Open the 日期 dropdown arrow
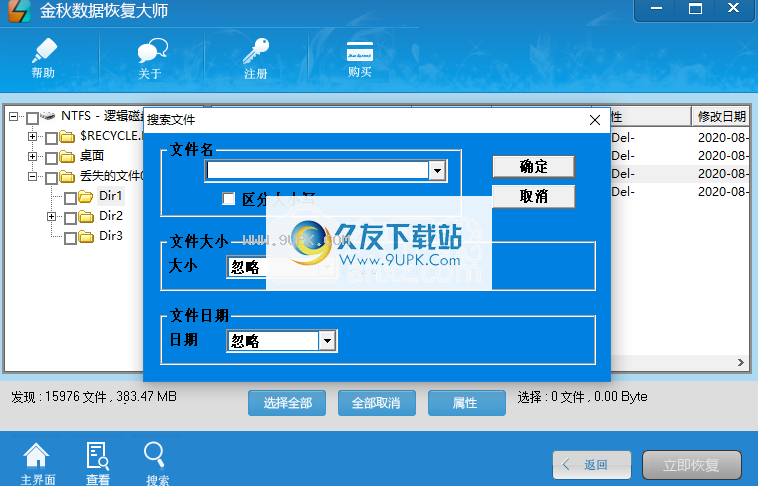758x486 pixels. click(x=327, y=341)
